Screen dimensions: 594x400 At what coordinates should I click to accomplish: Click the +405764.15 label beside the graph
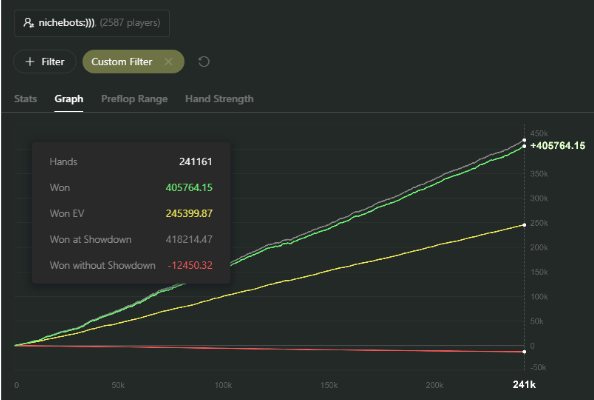coord(558,145)
